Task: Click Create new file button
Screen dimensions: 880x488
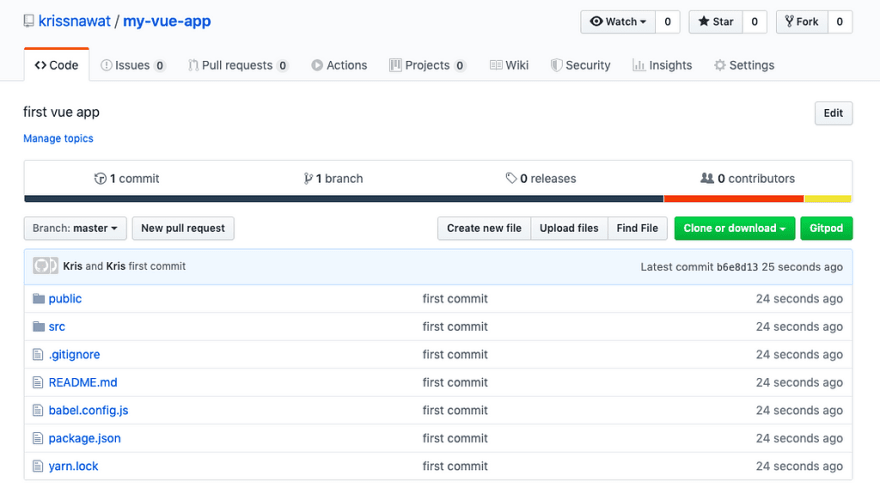Action: (484, 228)
